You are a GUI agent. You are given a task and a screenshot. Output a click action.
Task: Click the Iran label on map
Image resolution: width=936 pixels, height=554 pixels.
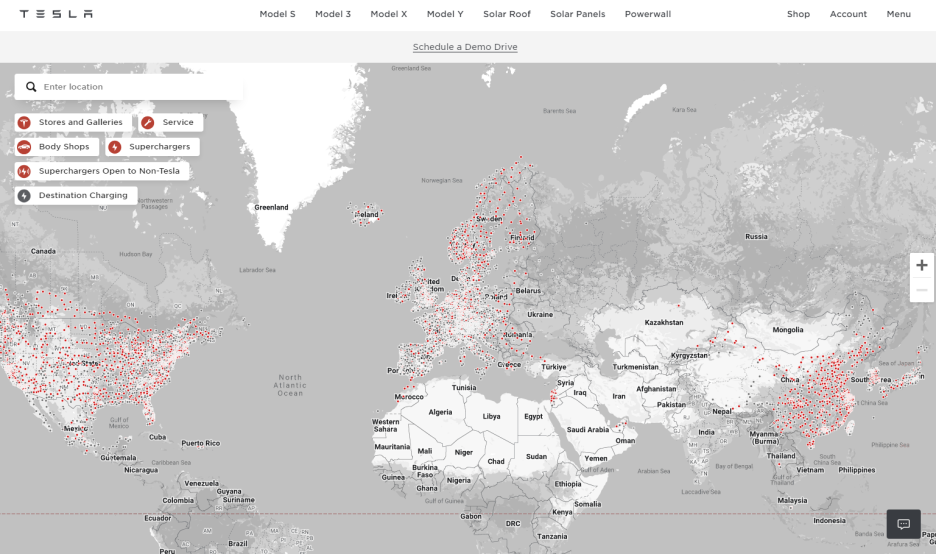click(x=618, y=396)
